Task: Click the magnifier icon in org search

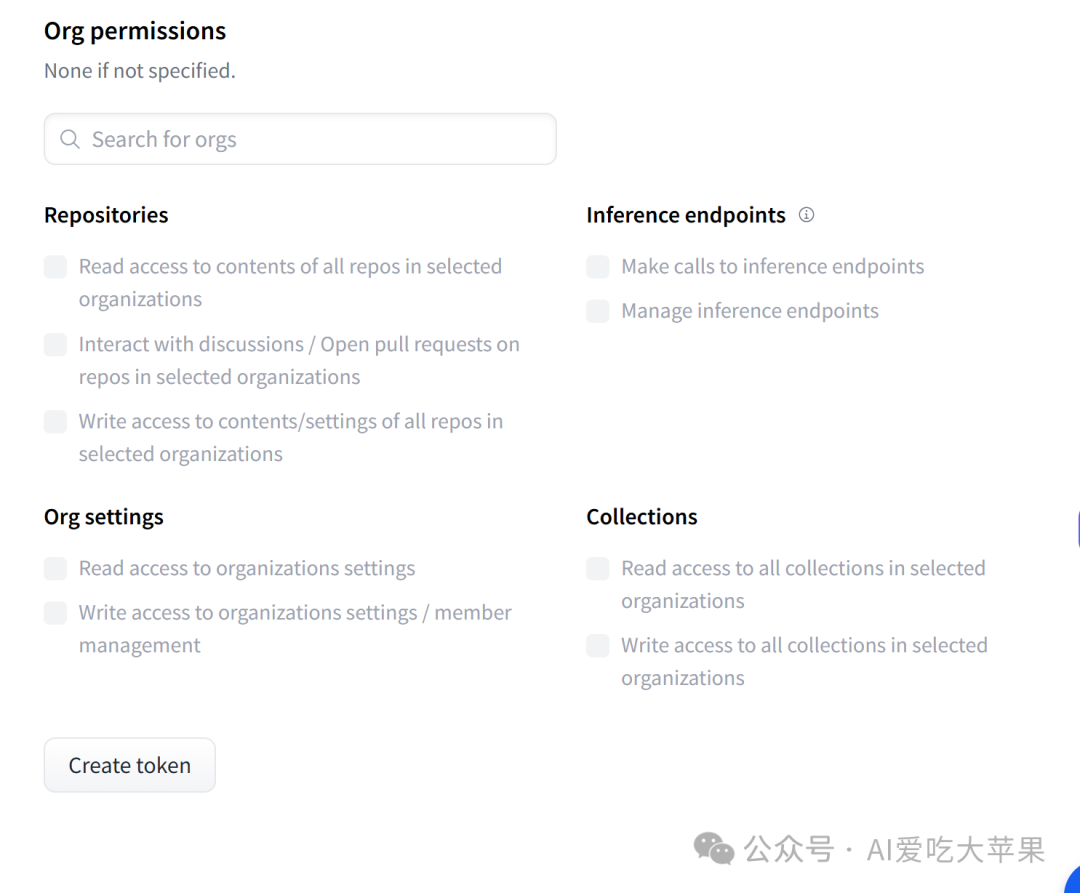Action: pyautogui.click(x=70, y=139)
